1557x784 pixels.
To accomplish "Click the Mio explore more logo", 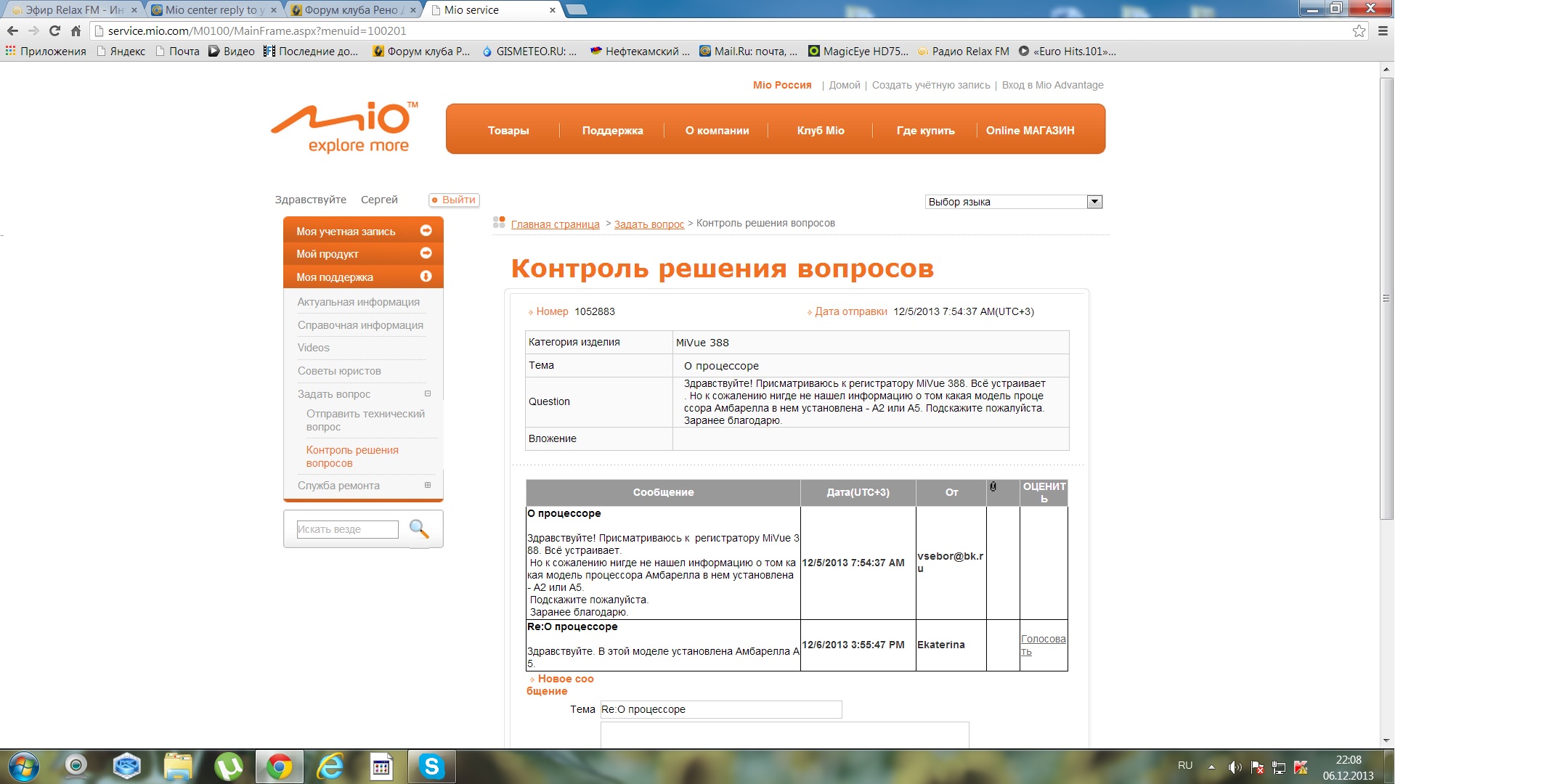I will (345, 127).
